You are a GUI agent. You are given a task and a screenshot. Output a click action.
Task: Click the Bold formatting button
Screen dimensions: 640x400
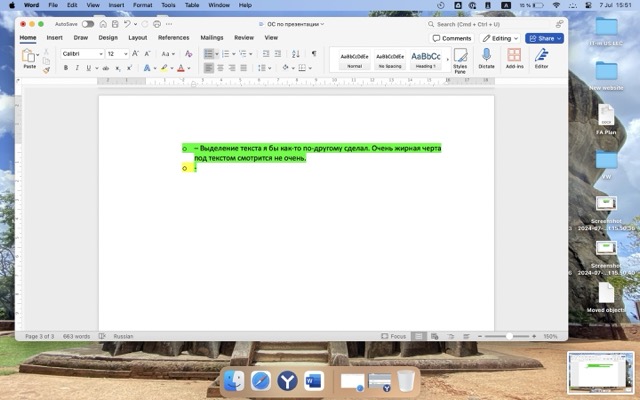tap(66, 68)
